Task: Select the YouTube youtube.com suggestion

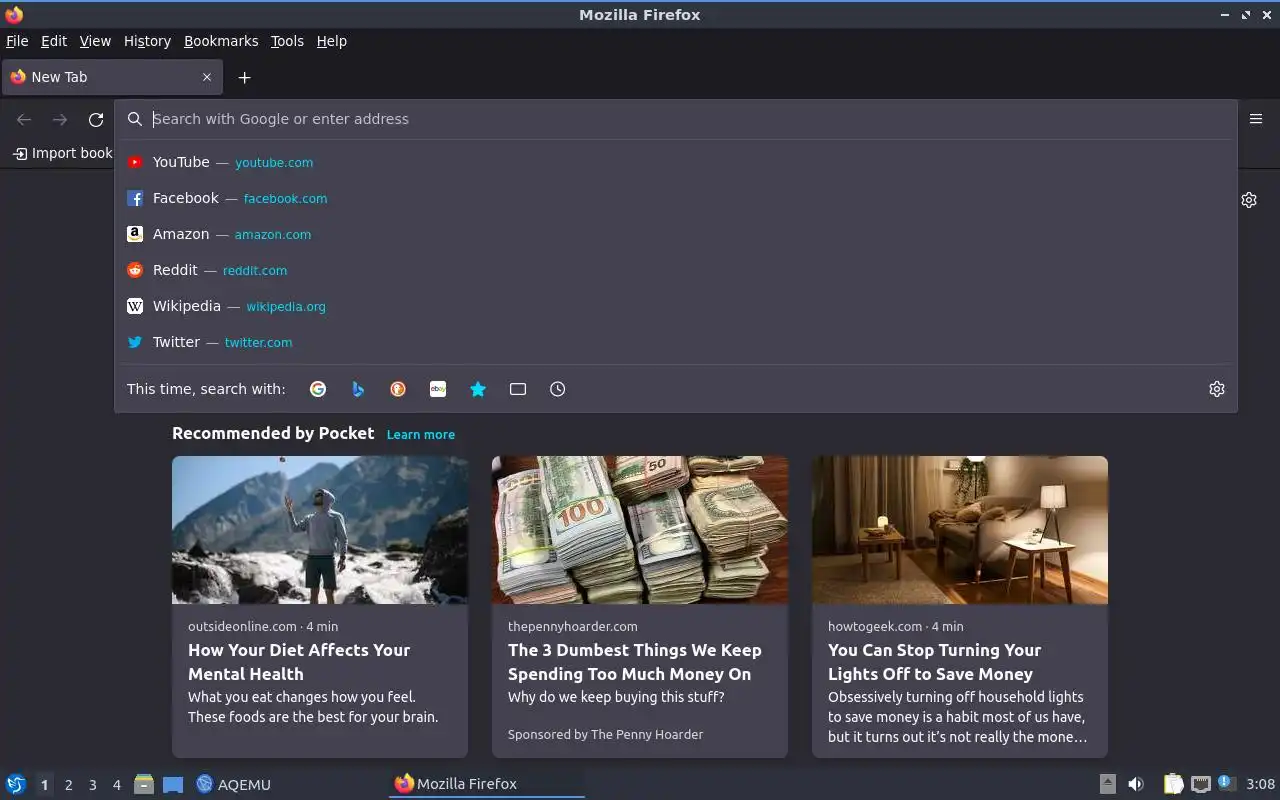Action: coord(676,162)
